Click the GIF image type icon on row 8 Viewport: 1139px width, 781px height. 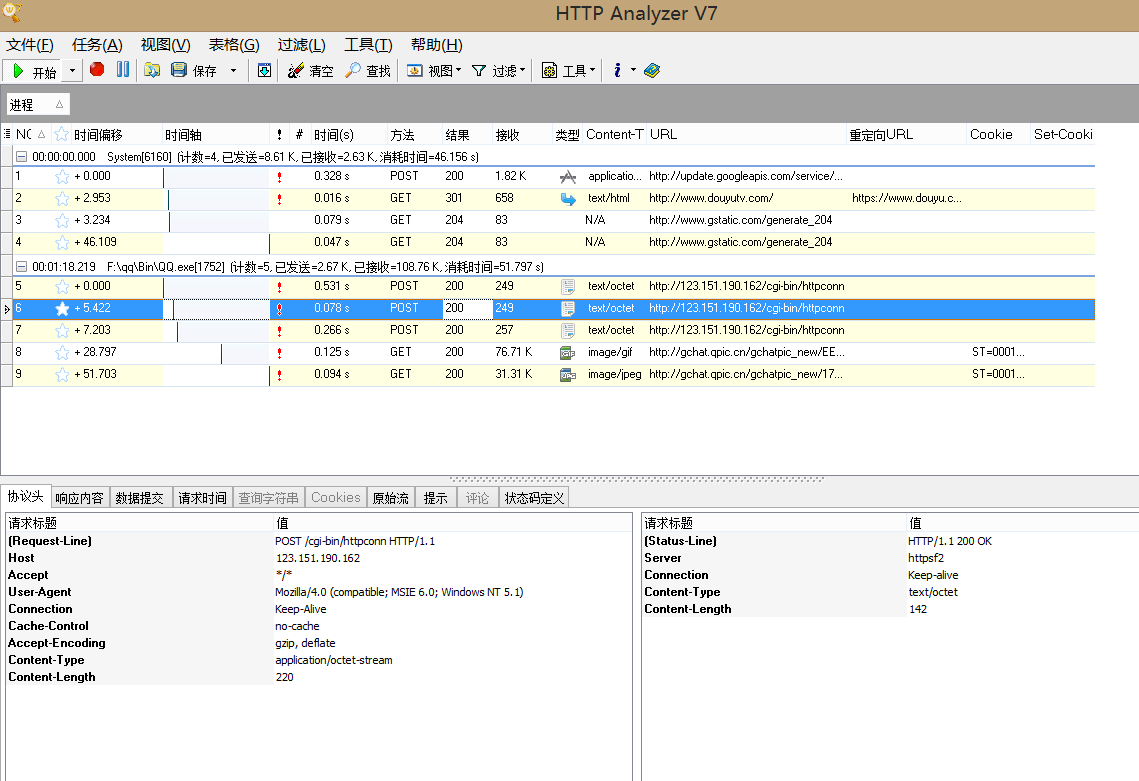pos(568,353)
